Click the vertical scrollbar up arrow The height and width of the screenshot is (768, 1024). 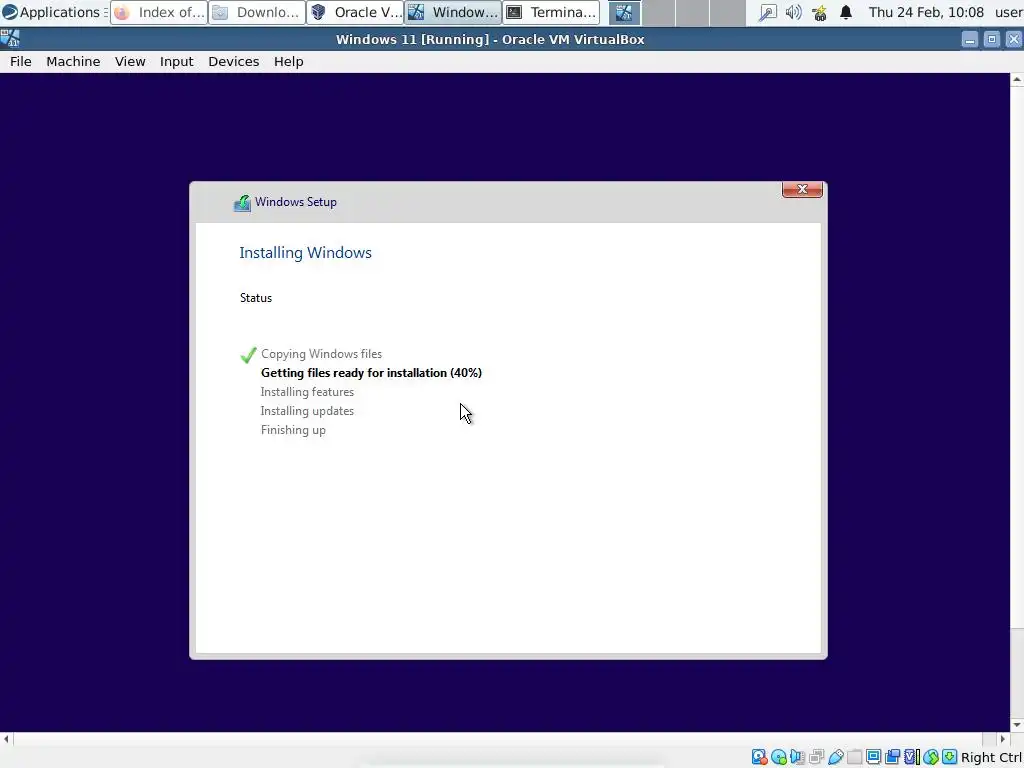tap(1017, 79)
